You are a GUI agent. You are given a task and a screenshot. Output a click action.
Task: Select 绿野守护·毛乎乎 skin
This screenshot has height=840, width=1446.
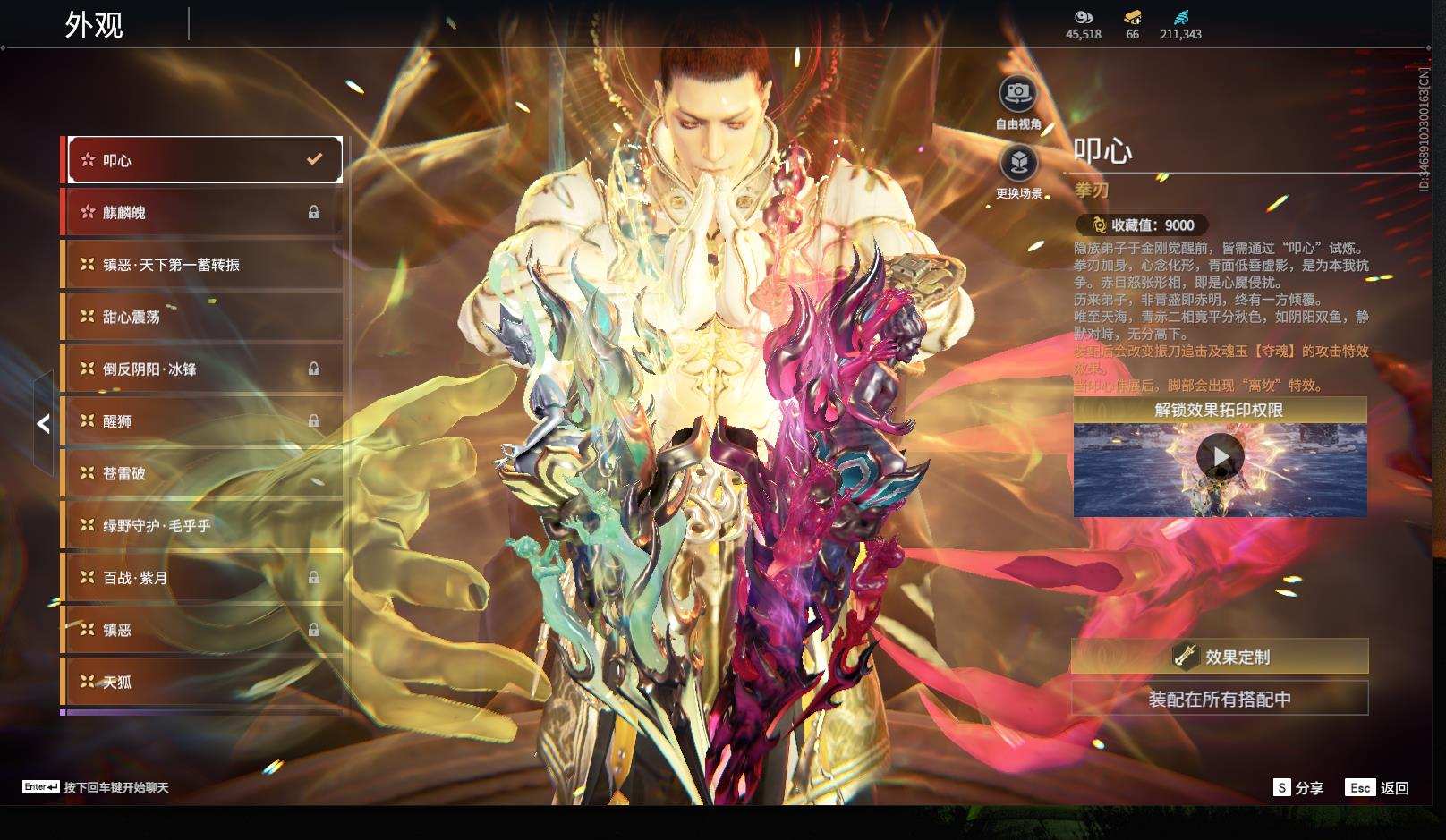(x=201, y=525)
